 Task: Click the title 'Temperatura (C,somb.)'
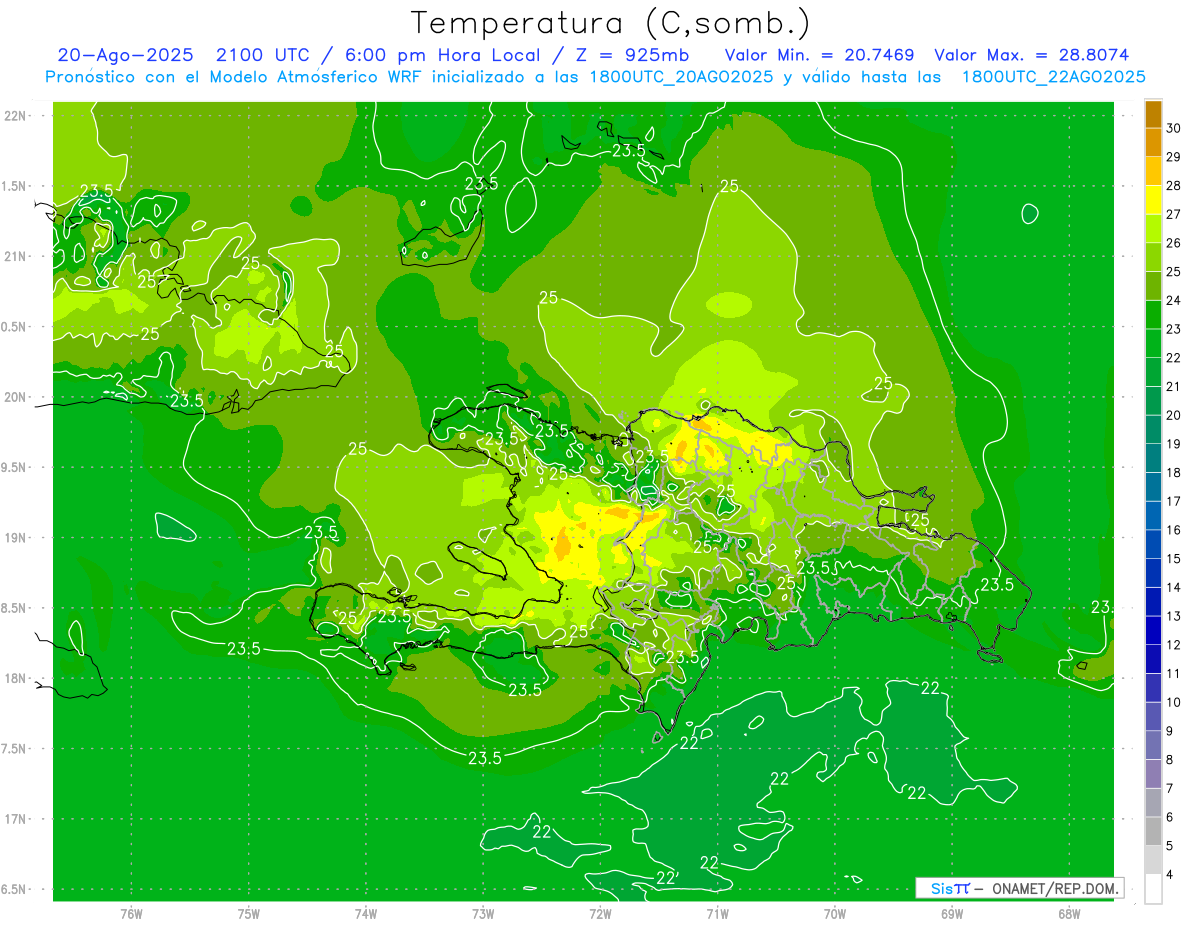[x=611, y=23]
